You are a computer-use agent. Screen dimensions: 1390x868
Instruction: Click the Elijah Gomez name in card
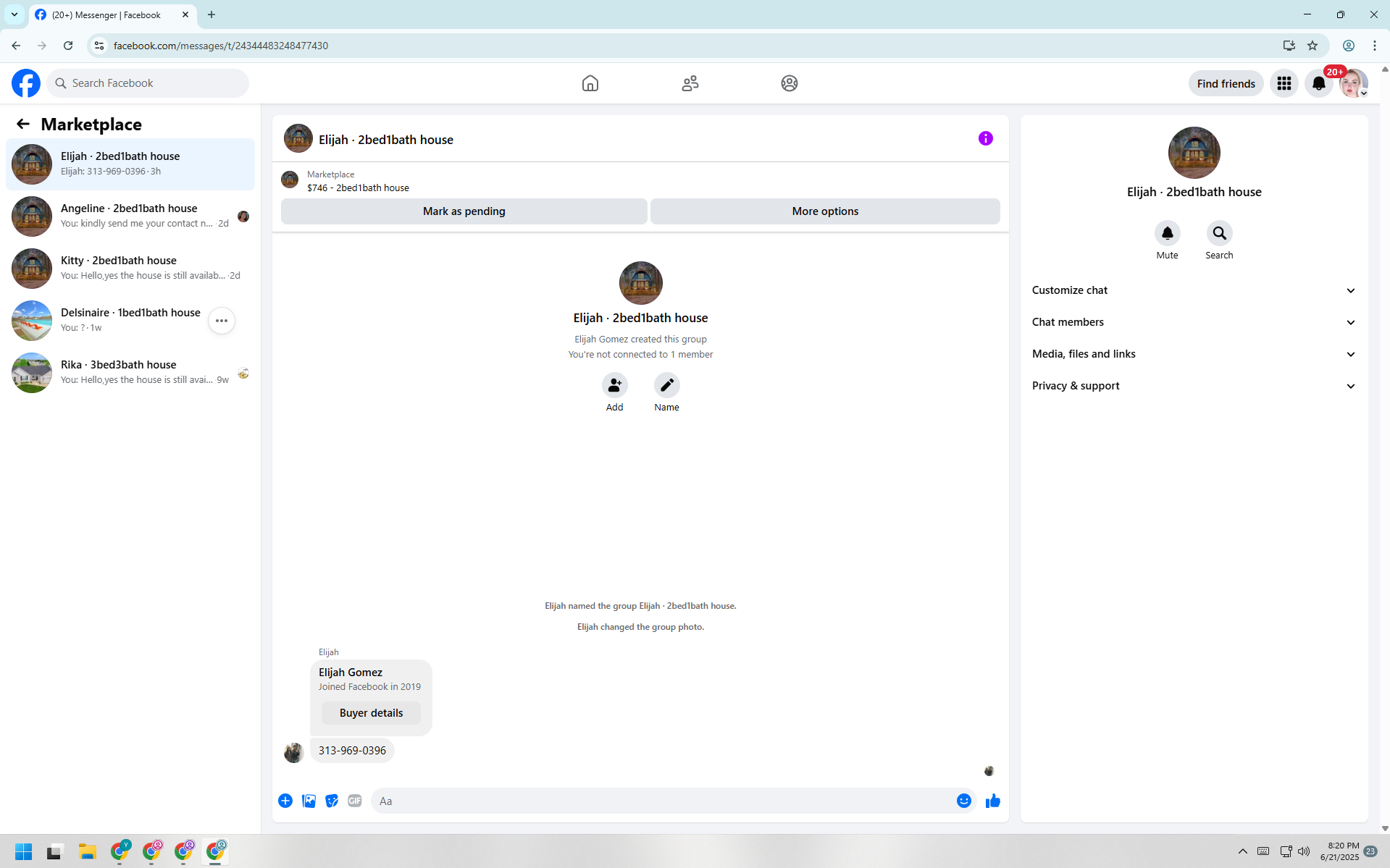351,673
